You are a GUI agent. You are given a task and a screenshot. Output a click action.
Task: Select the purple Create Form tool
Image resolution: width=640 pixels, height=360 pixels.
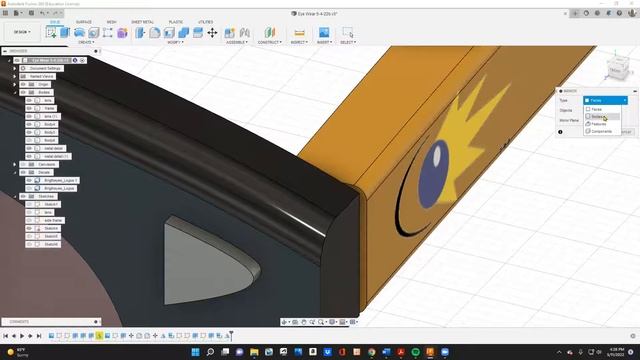pyautogui.click(x=122, y=32)
